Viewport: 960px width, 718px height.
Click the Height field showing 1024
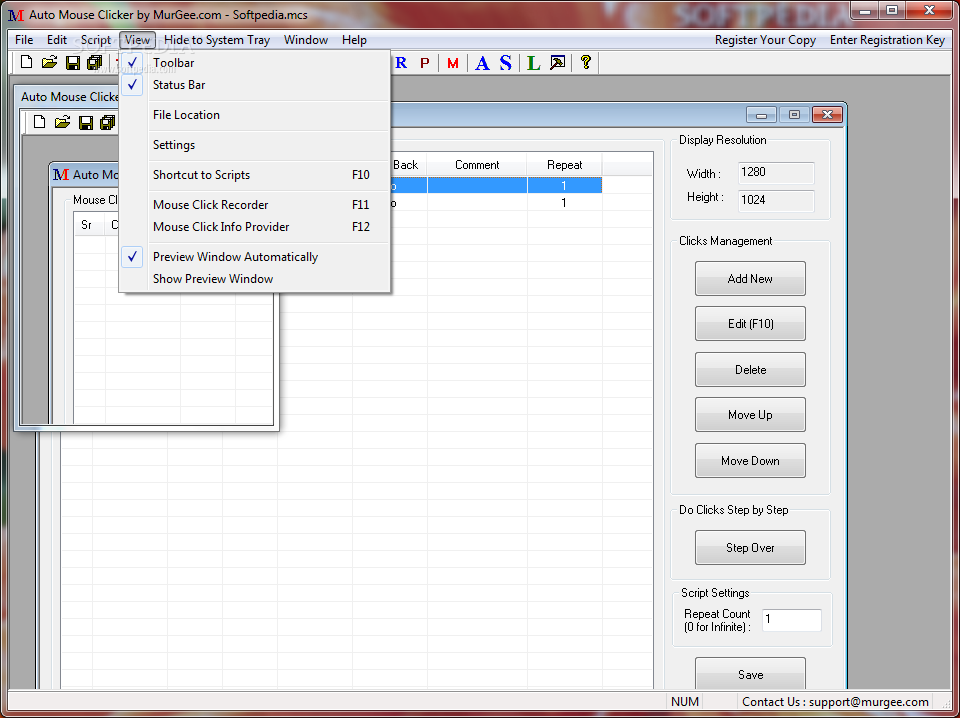[x=776, y=200]
